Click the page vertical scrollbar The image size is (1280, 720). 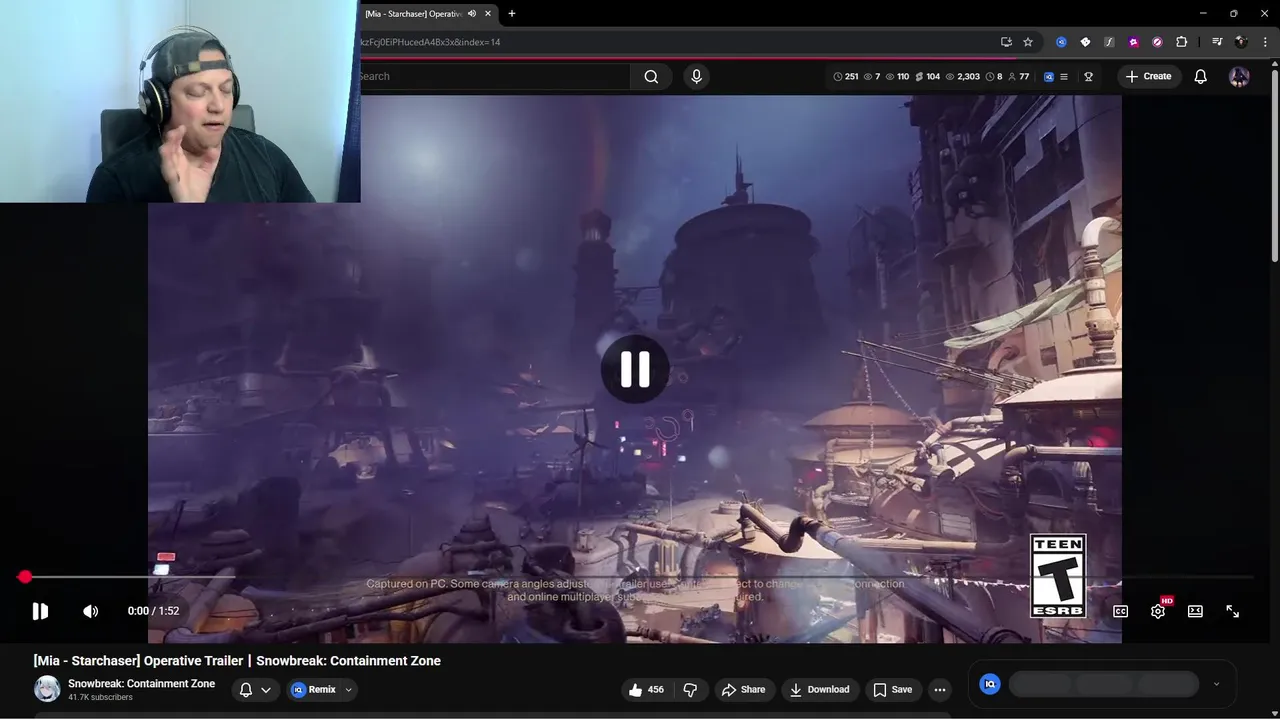pyautogui.click(x=1274, y=165)
